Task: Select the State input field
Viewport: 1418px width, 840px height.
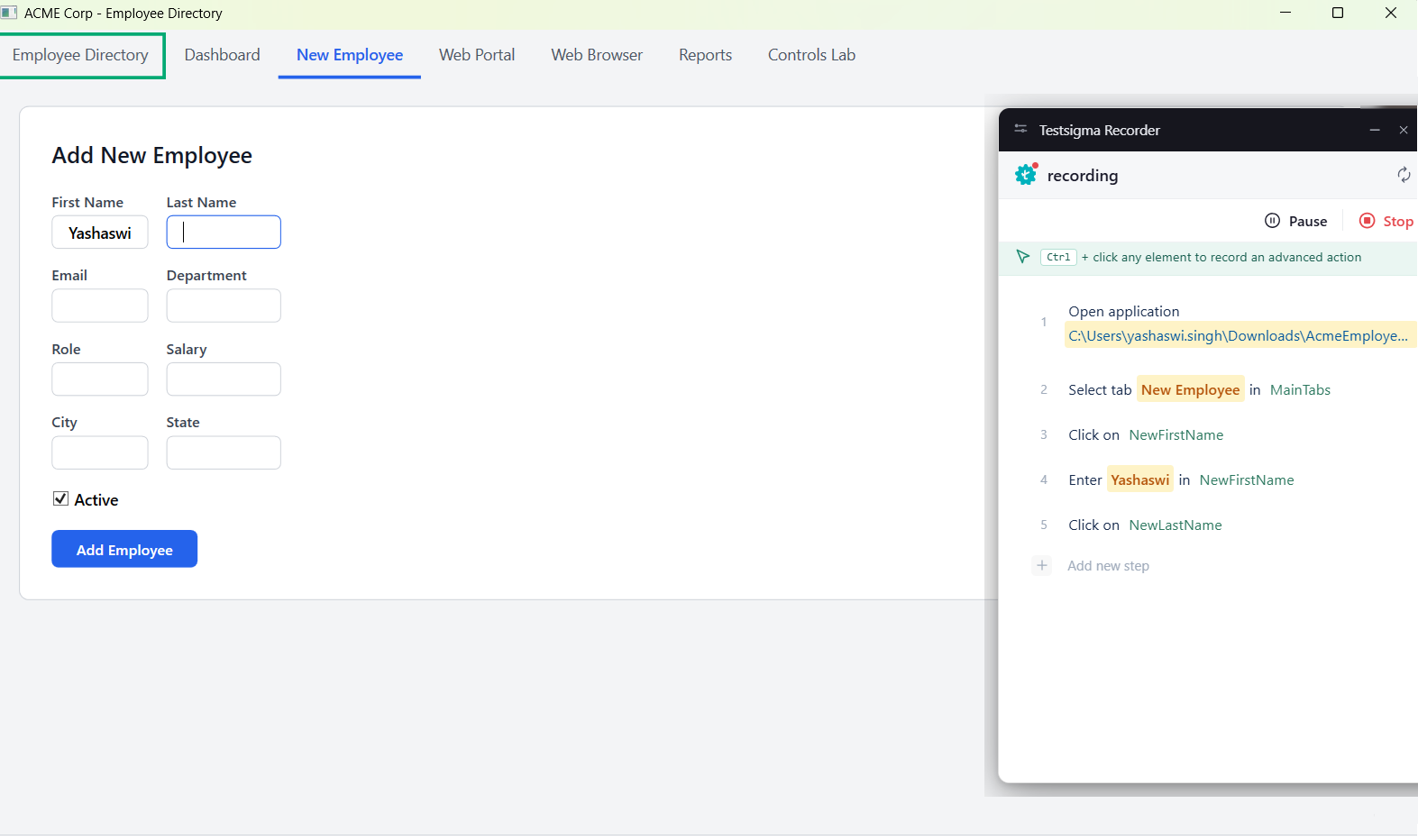Action: coord(224,452)
